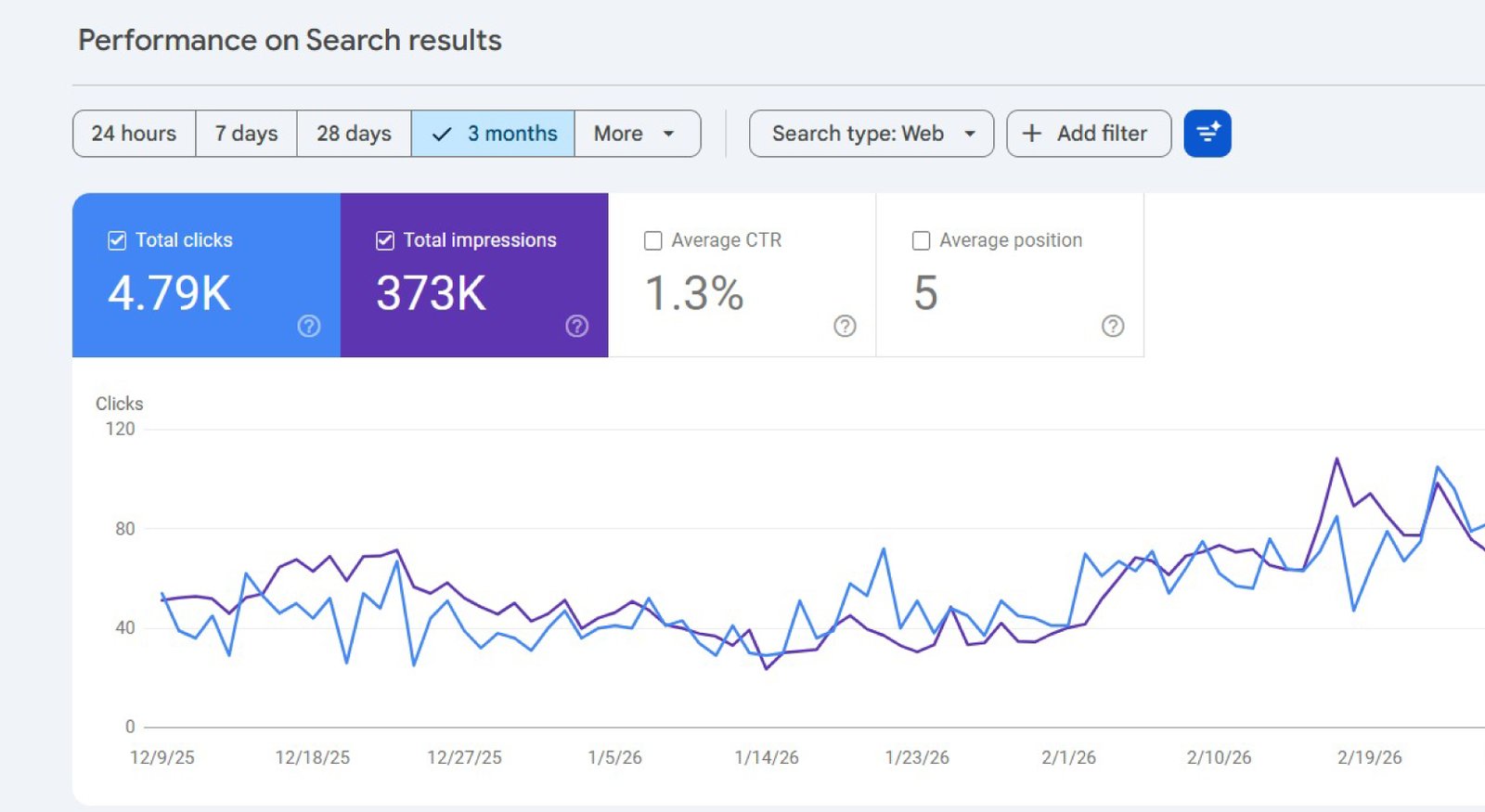The image size is (1485, 812).
Task: Choose the 28 days date range
Action: click(354, 134)
